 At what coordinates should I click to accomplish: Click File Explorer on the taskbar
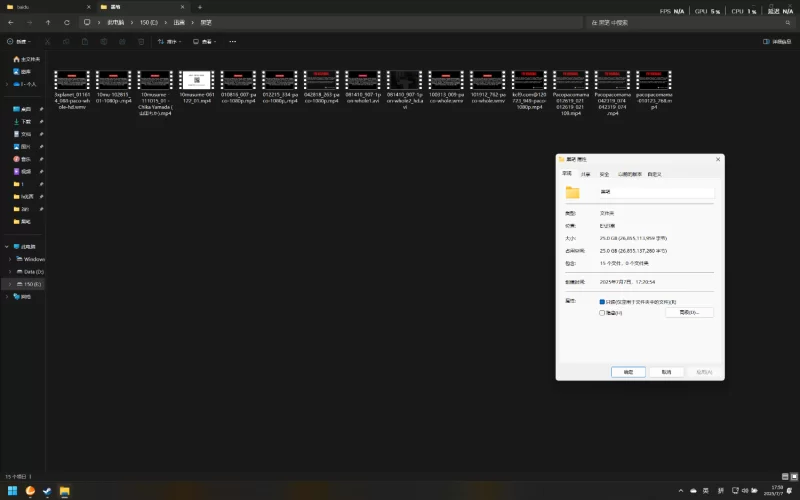click(64, 491)
